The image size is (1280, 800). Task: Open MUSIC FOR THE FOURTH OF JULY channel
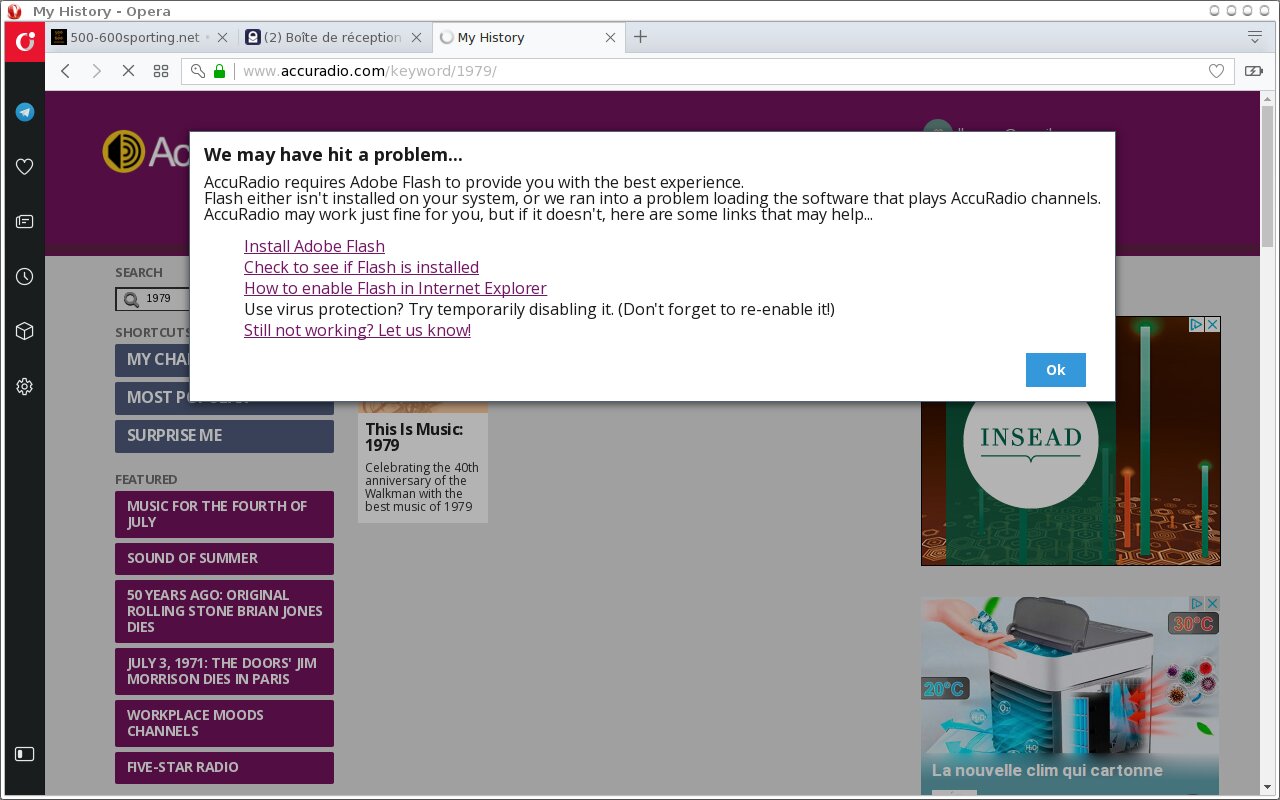(224, 514)
